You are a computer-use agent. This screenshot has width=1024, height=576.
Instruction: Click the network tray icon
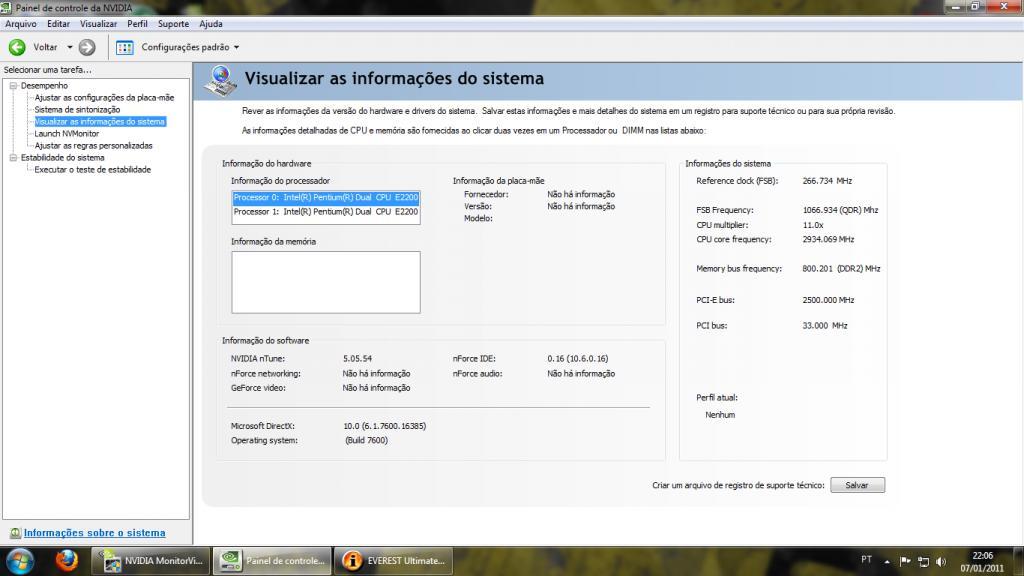point(923,562)
